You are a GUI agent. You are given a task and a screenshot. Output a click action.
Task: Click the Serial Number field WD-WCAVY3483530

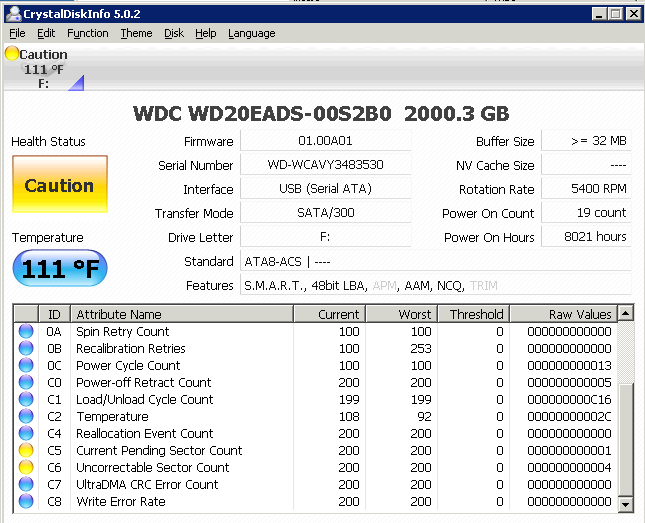click(x=325, y=165)
